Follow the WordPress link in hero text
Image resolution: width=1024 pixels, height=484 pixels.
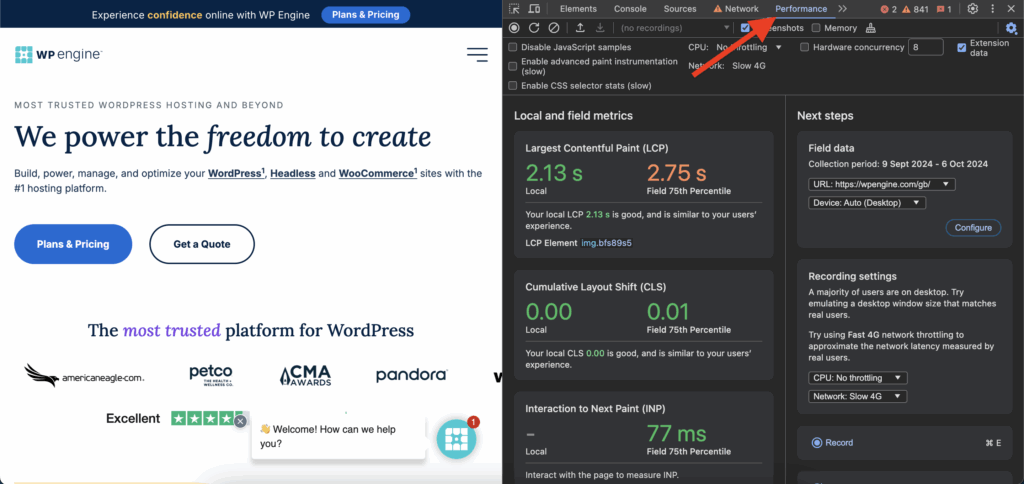click(236, 173)
